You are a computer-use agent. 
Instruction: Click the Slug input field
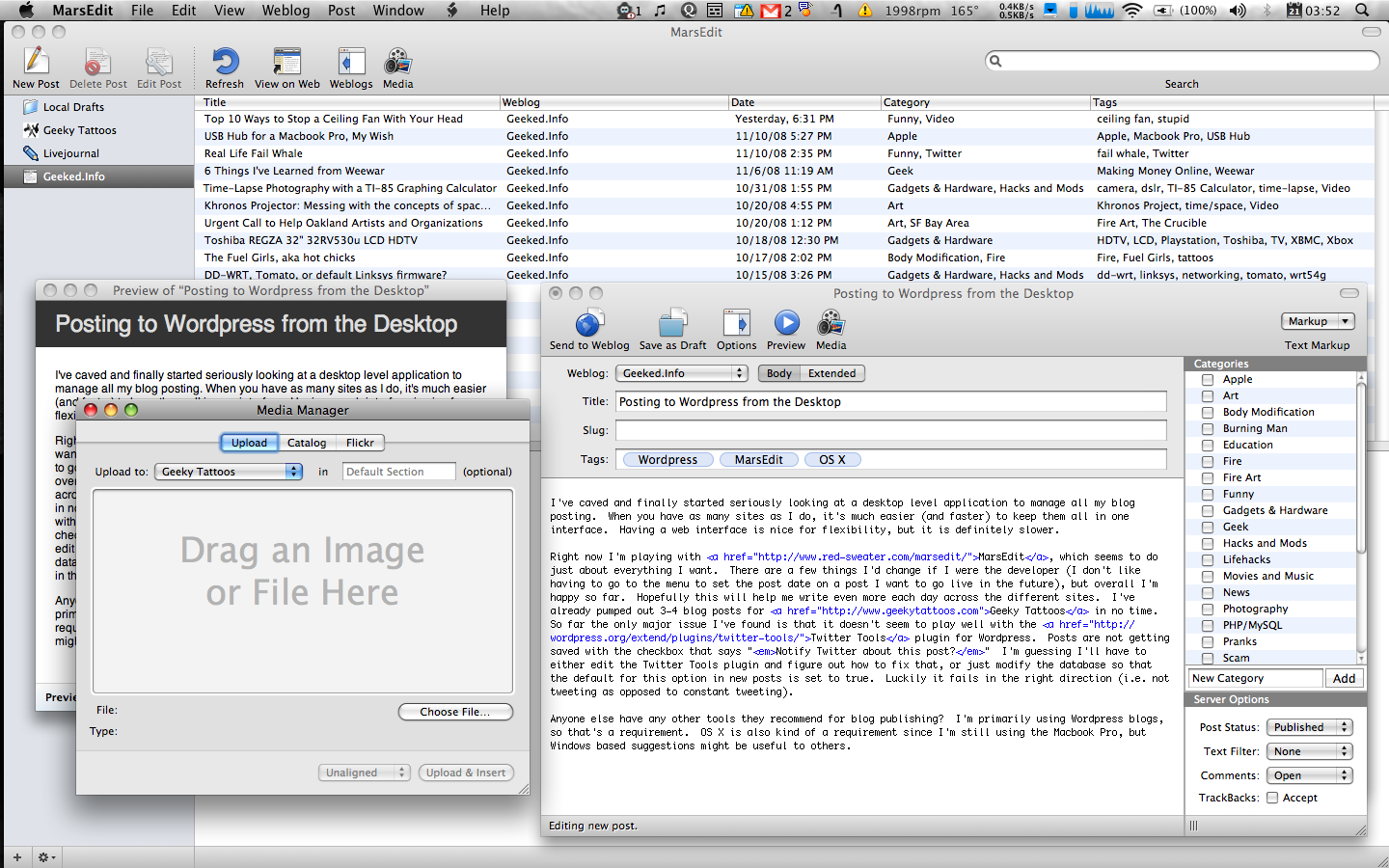point(890,430)
